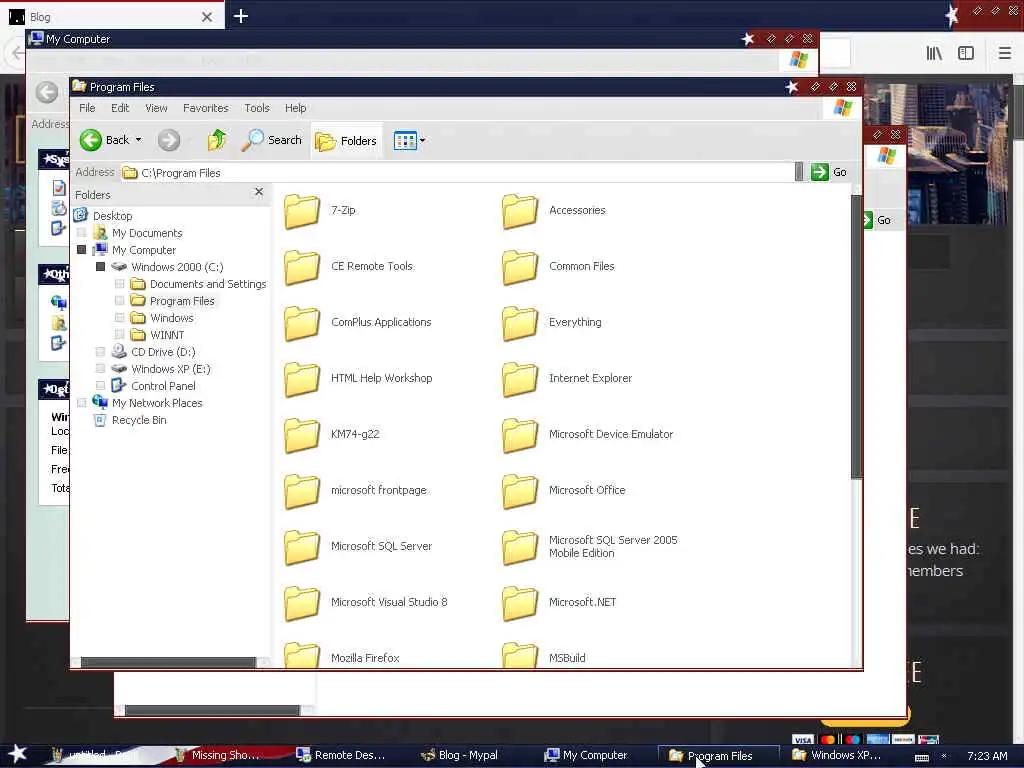
Task: Select the Microsoft Device Emulator folder icon
Action: click(x=520, y=435)
